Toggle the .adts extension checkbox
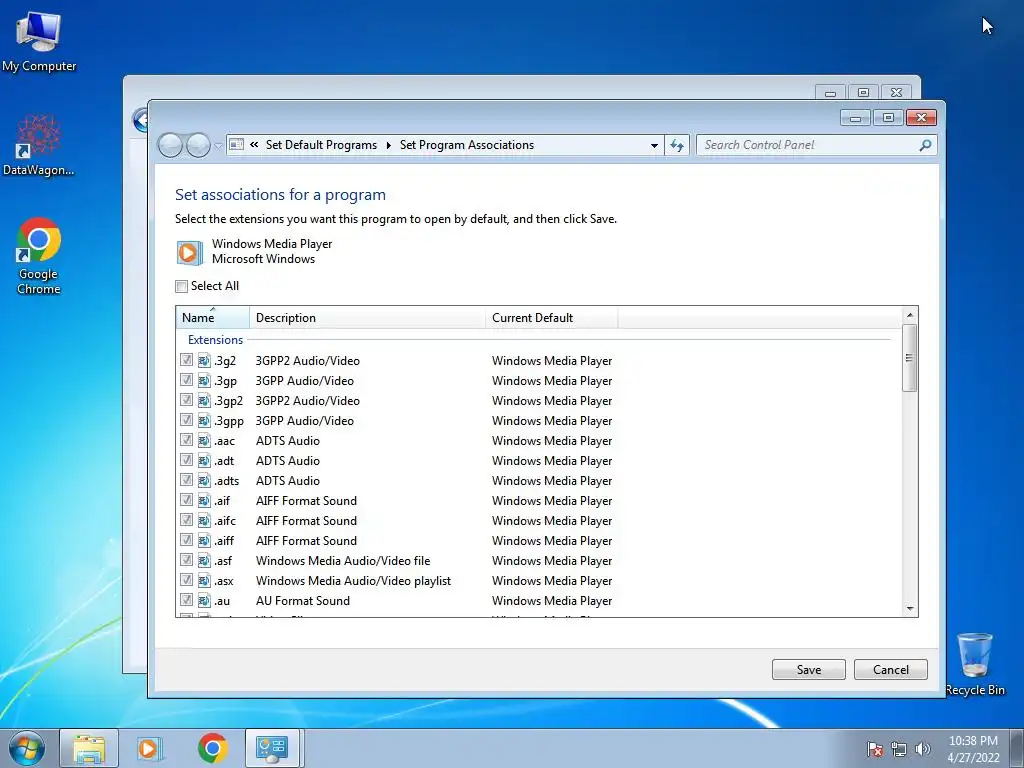Viewport: 1024px width, 768px height. pyautogui.click(x=186, y=480)
